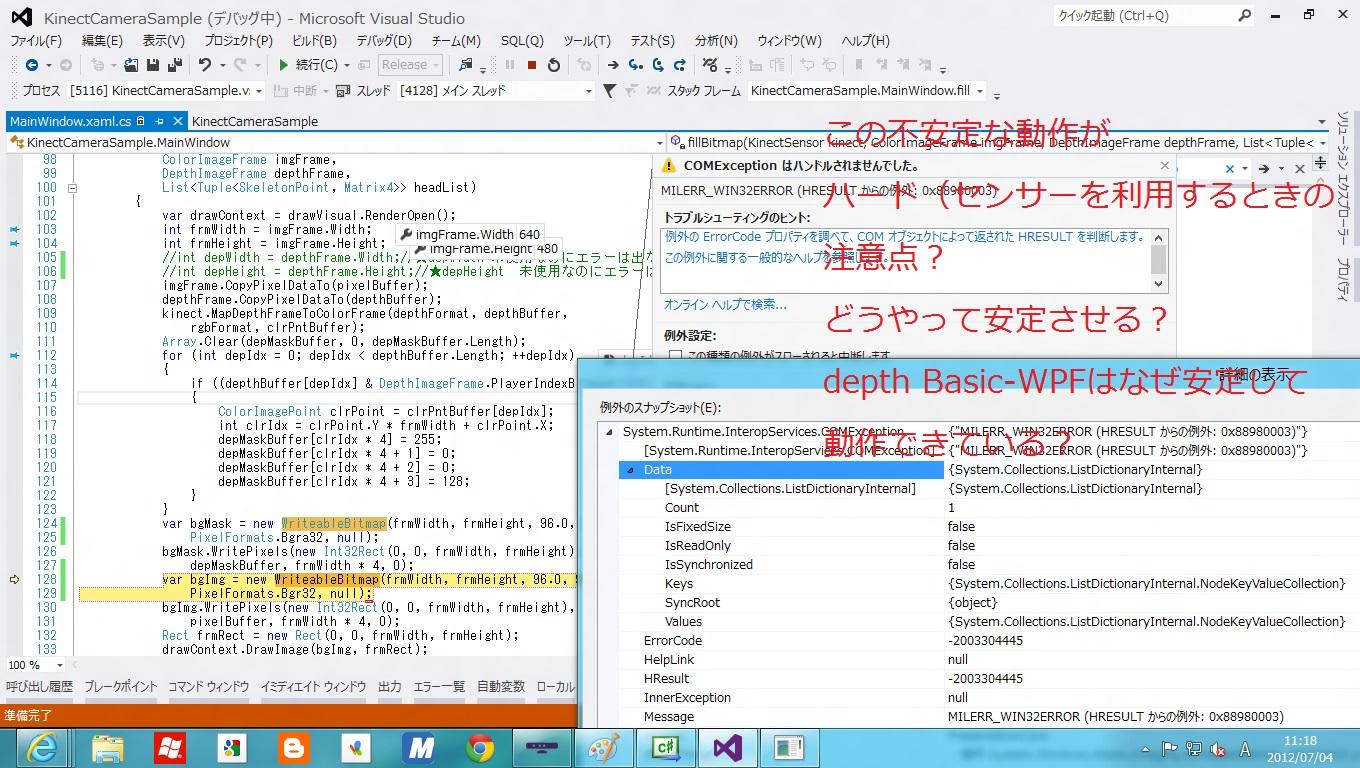Open the デバッグ(D) menu
The height and width of the screenshot is (768, 1360).
pos(383,41)
